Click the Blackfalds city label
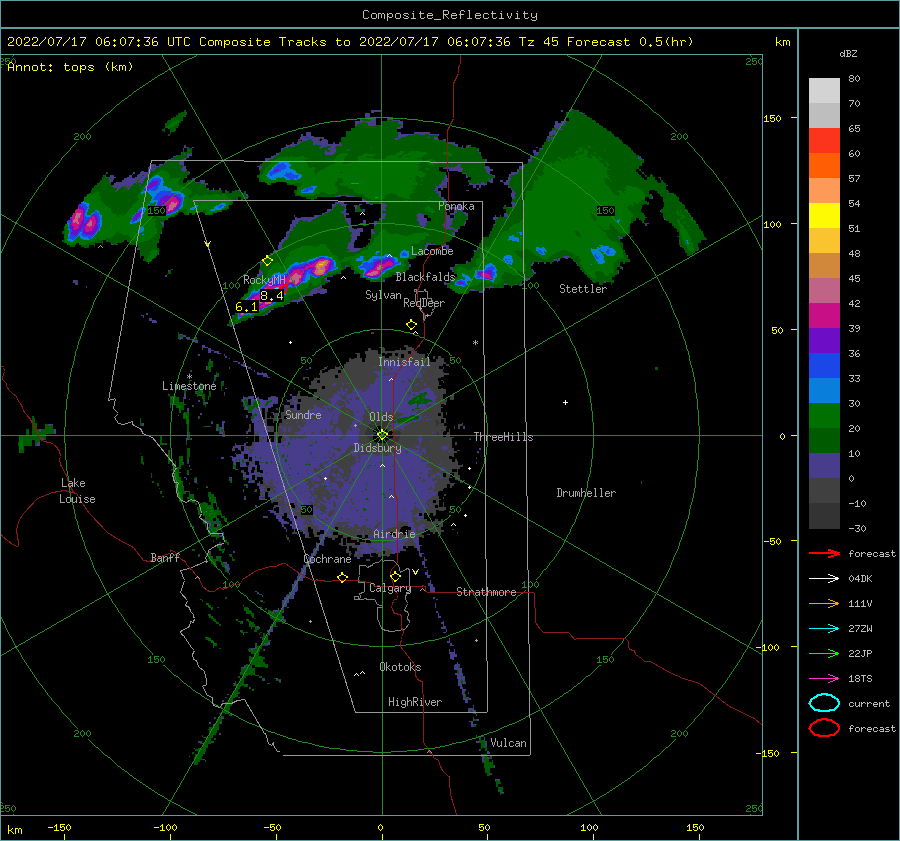The width and height of the screenshot is (900, 841). (425, 277)
